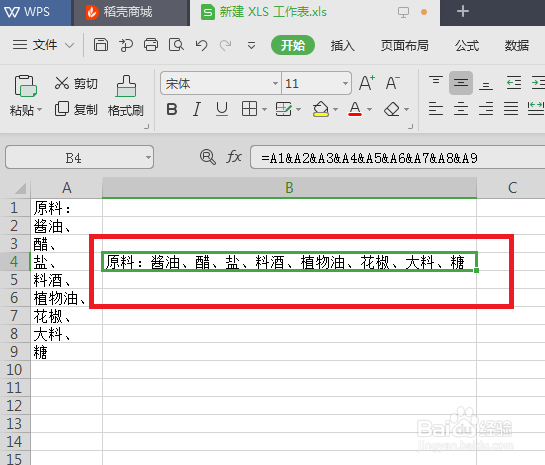This screenshot has width=545, height=465.
Task: Decrease indent in cell
Action: [514, 83]
